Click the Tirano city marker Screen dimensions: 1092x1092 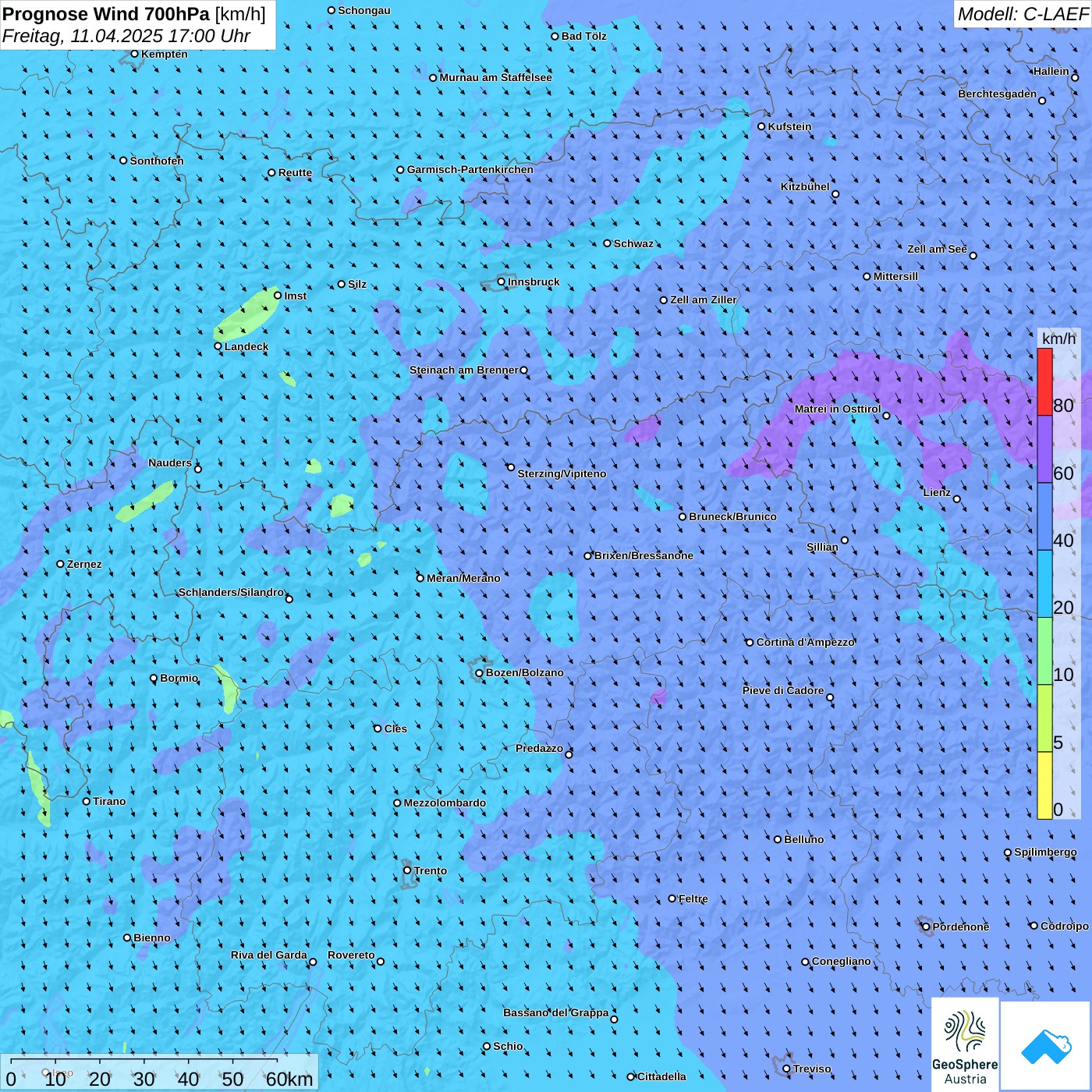[x=87, y=801]
